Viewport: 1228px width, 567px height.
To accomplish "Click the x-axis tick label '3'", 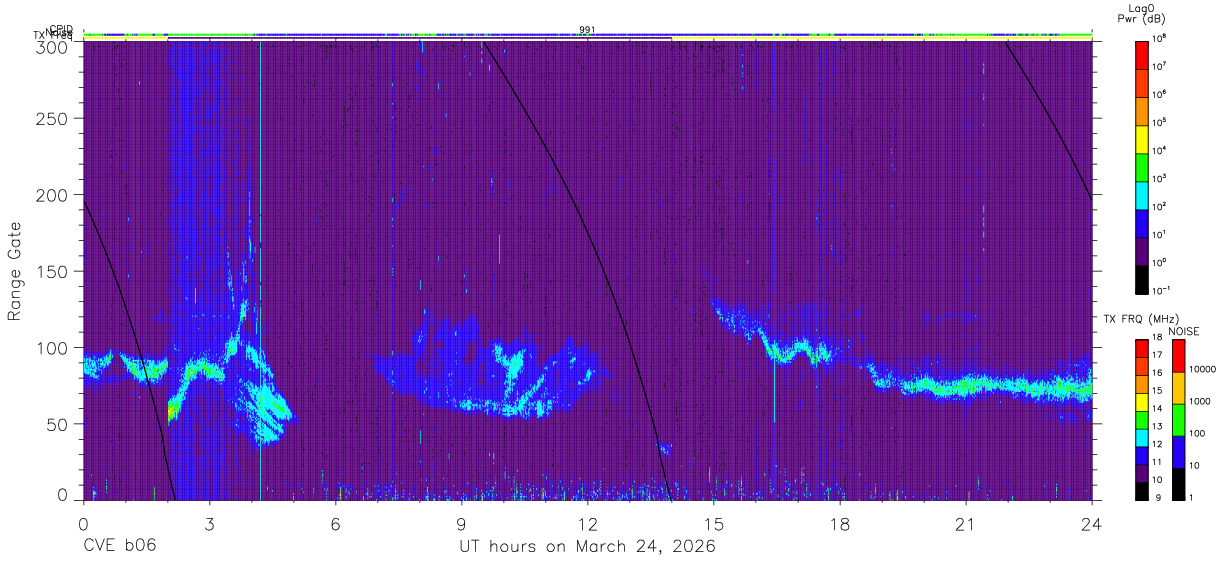I will pos(209,523).
